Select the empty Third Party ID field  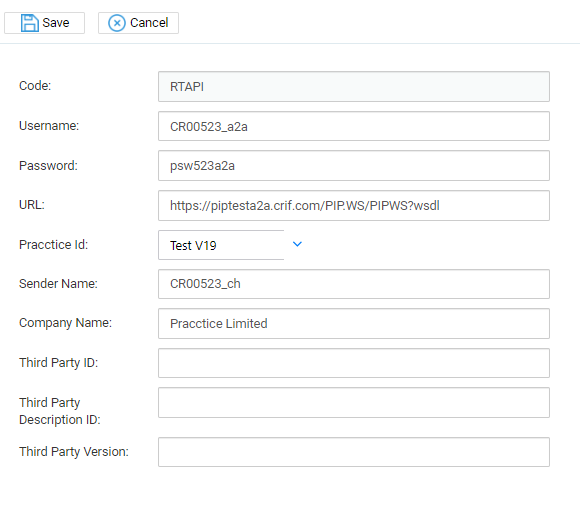(x=354, y=363)
